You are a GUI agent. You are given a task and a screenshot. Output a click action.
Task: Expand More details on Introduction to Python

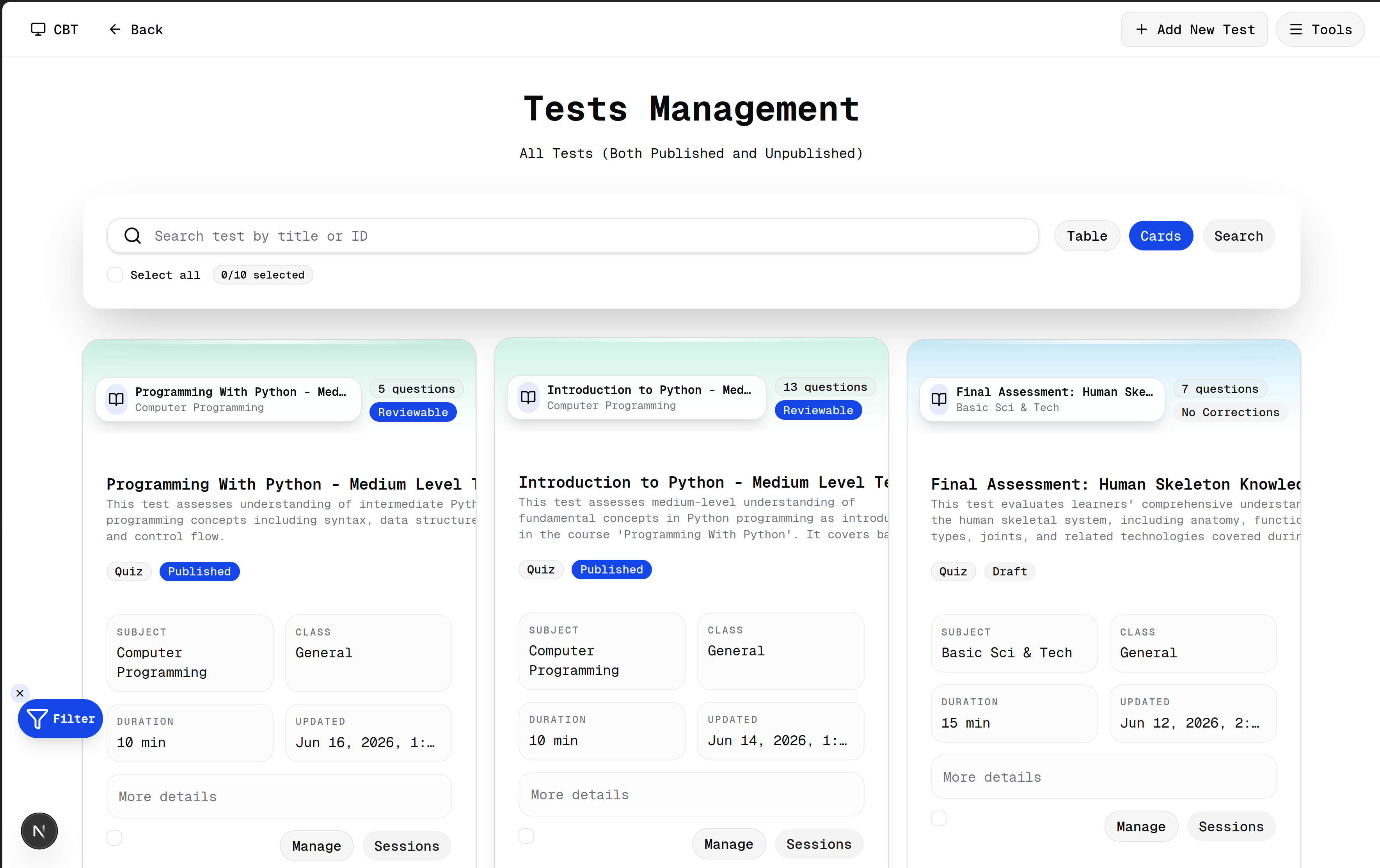[691, 795]
